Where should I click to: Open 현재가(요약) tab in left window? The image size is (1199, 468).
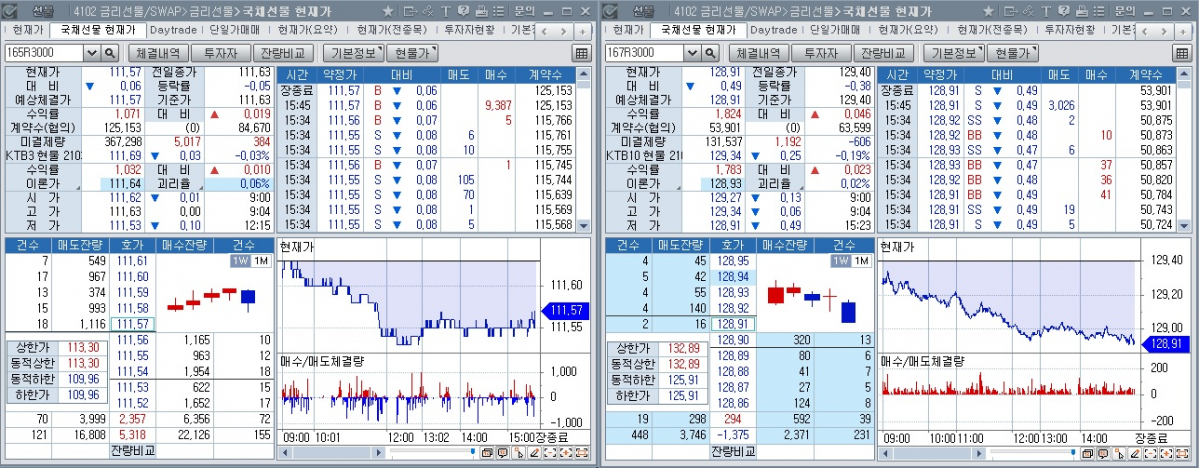tap(305, 31)
